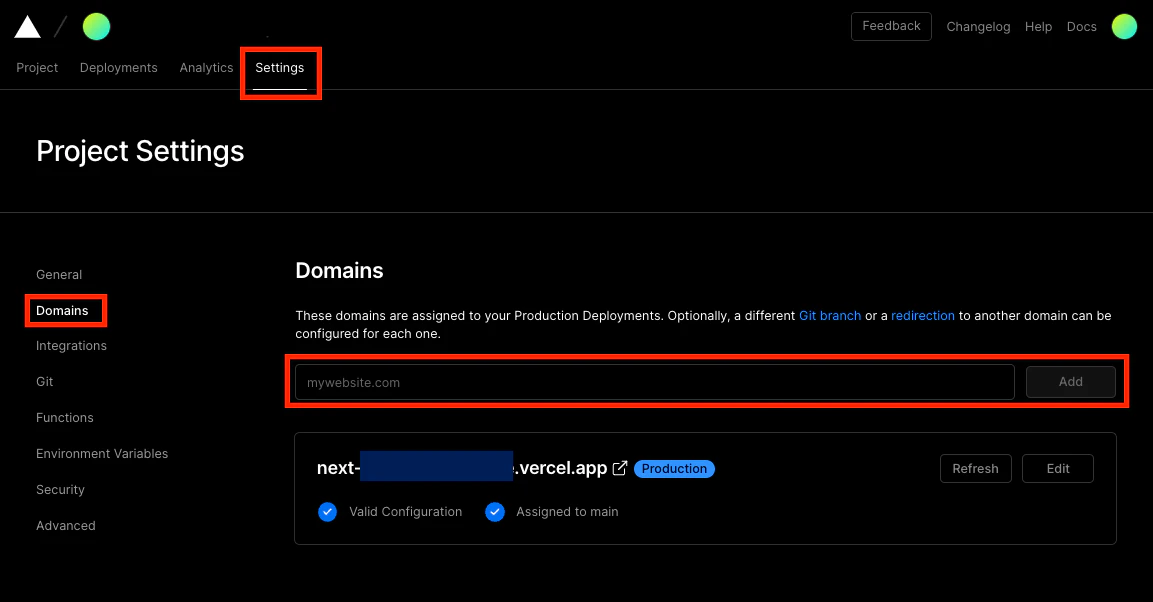This screenshot has width=1153, height=602.
Task: Open General settings in sidebar
Action: coord(59,274)
